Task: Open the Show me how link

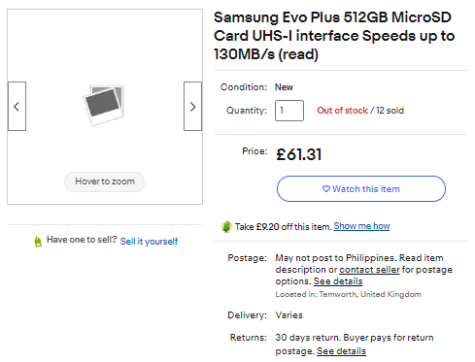Action: pyautogui.click(x=362, y=226)
